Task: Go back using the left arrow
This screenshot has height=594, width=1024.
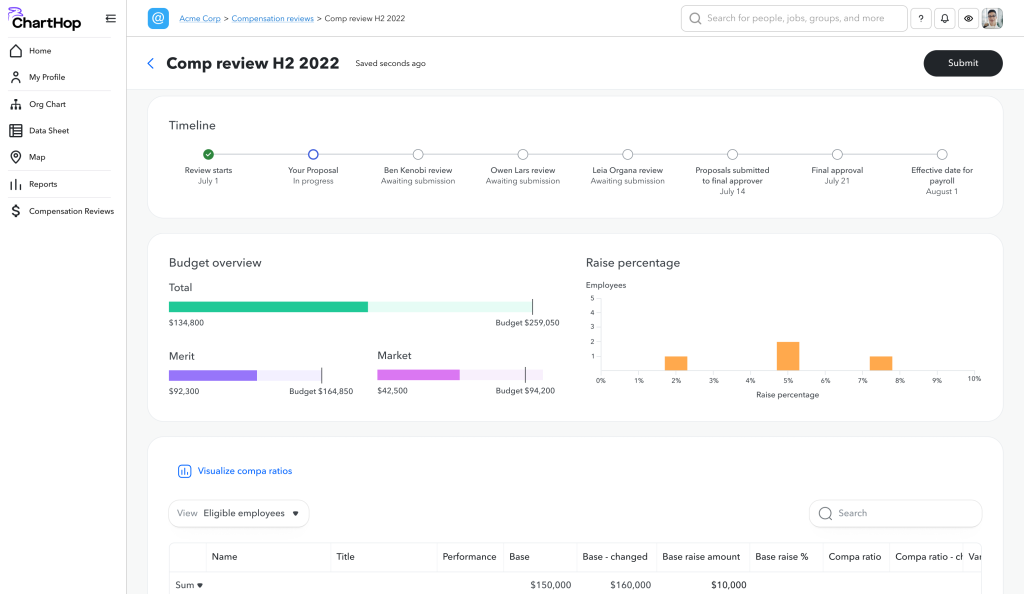Action: tap(151, 63)
